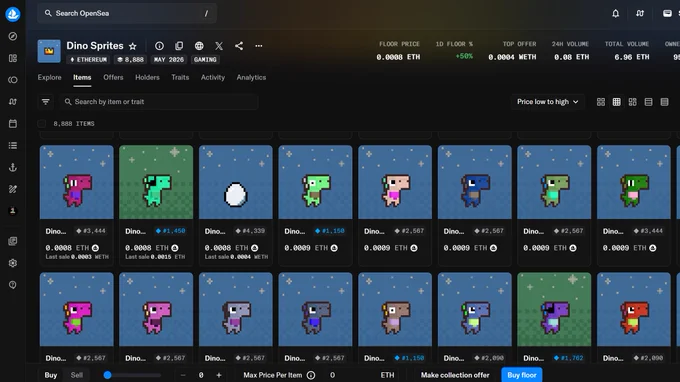Copy collection address icon
Image resolution: width=680 pixels, height=382 pixels.
[179, 46]
